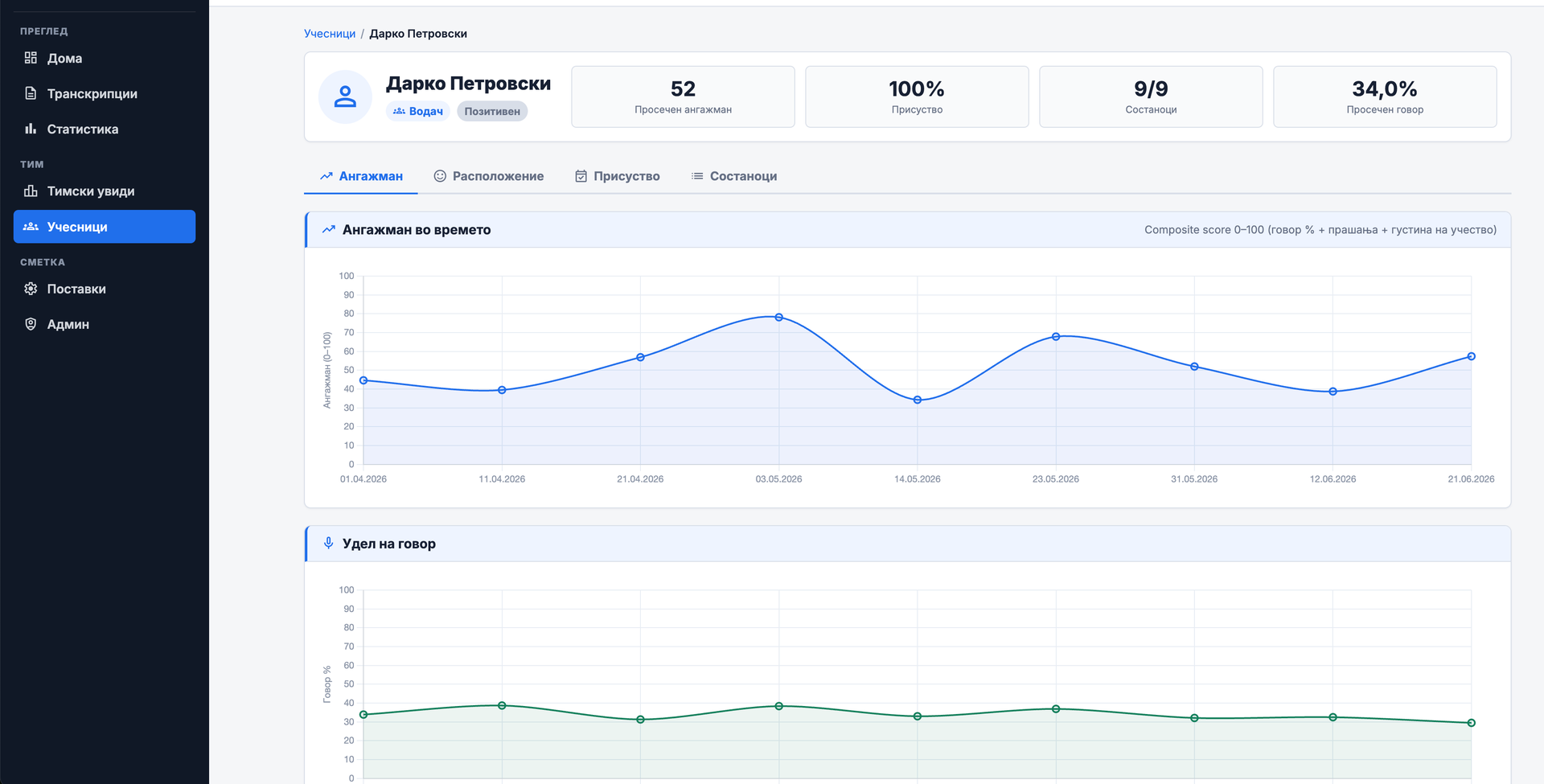
Task: Open the Админ page
Action: (x=105, y=324)
